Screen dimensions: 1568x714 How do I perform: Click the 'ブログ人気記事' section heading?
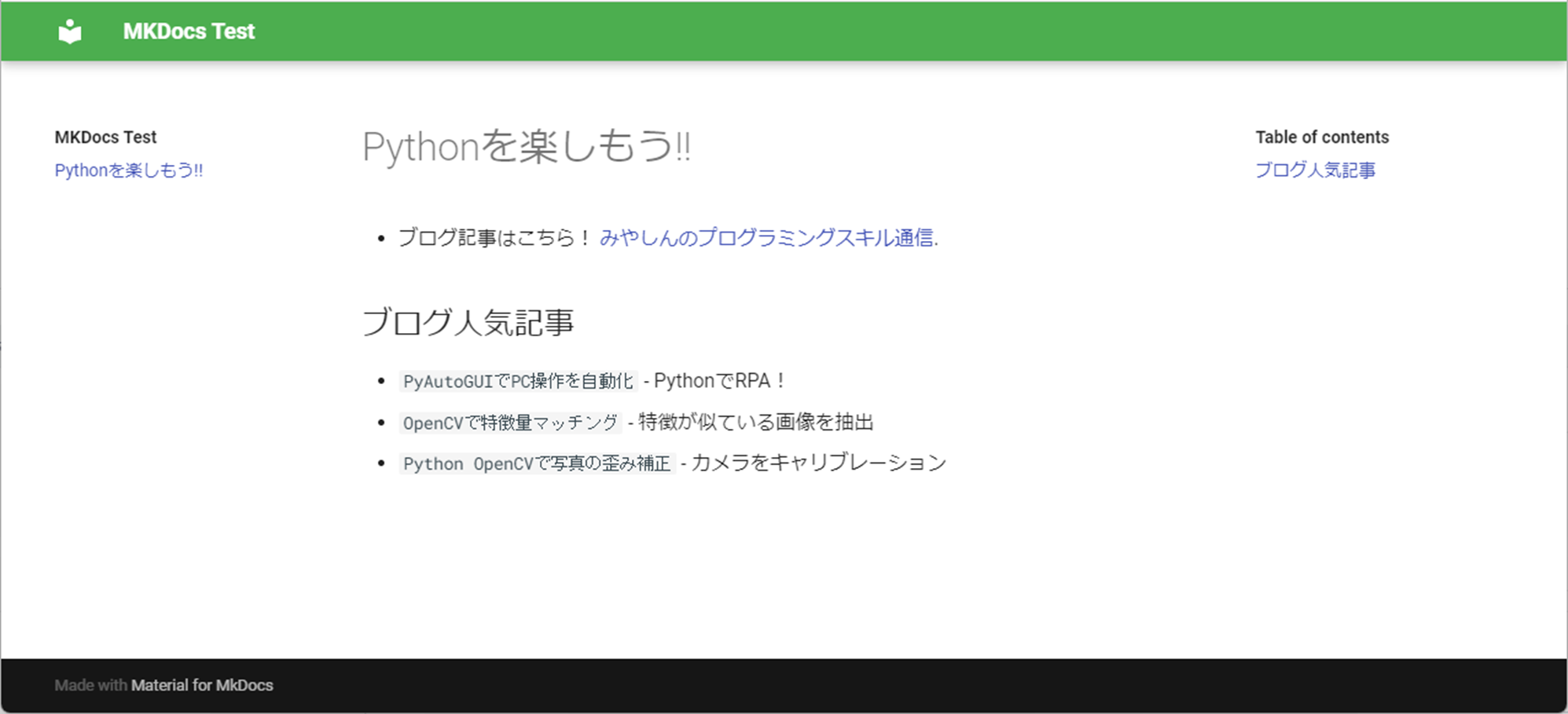469,321
